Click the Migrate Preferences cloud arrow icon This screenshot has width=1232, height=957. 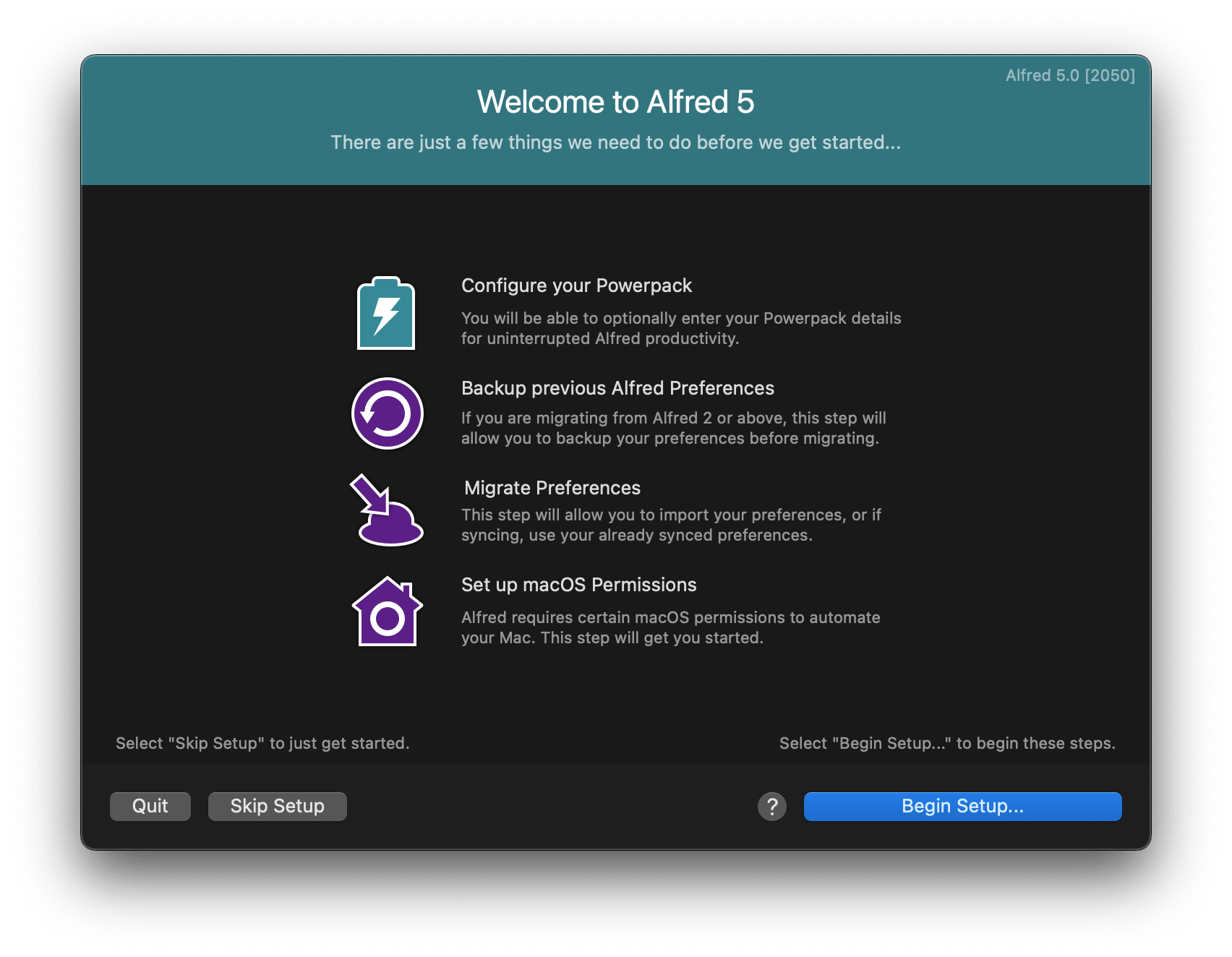(387, 510)
